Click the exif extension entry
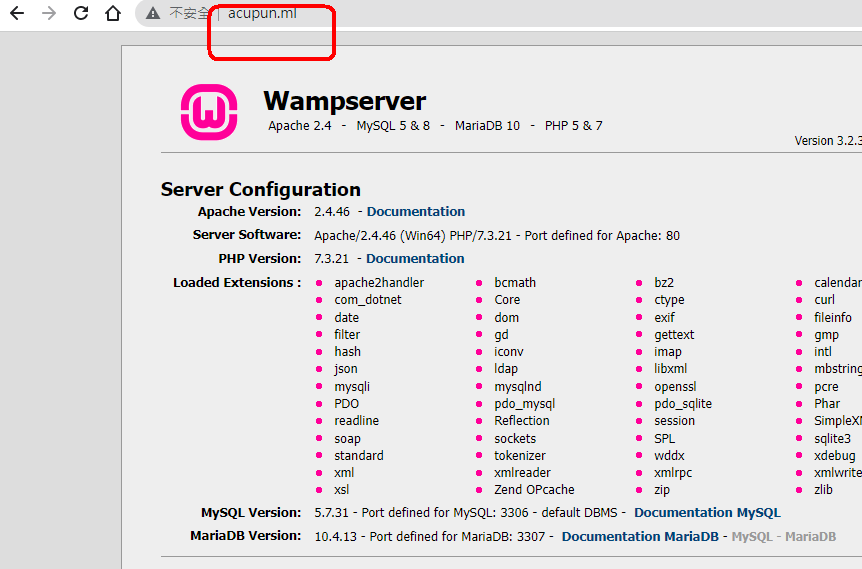This screenshot has width=862, height=569. click(x=664, y=317)
